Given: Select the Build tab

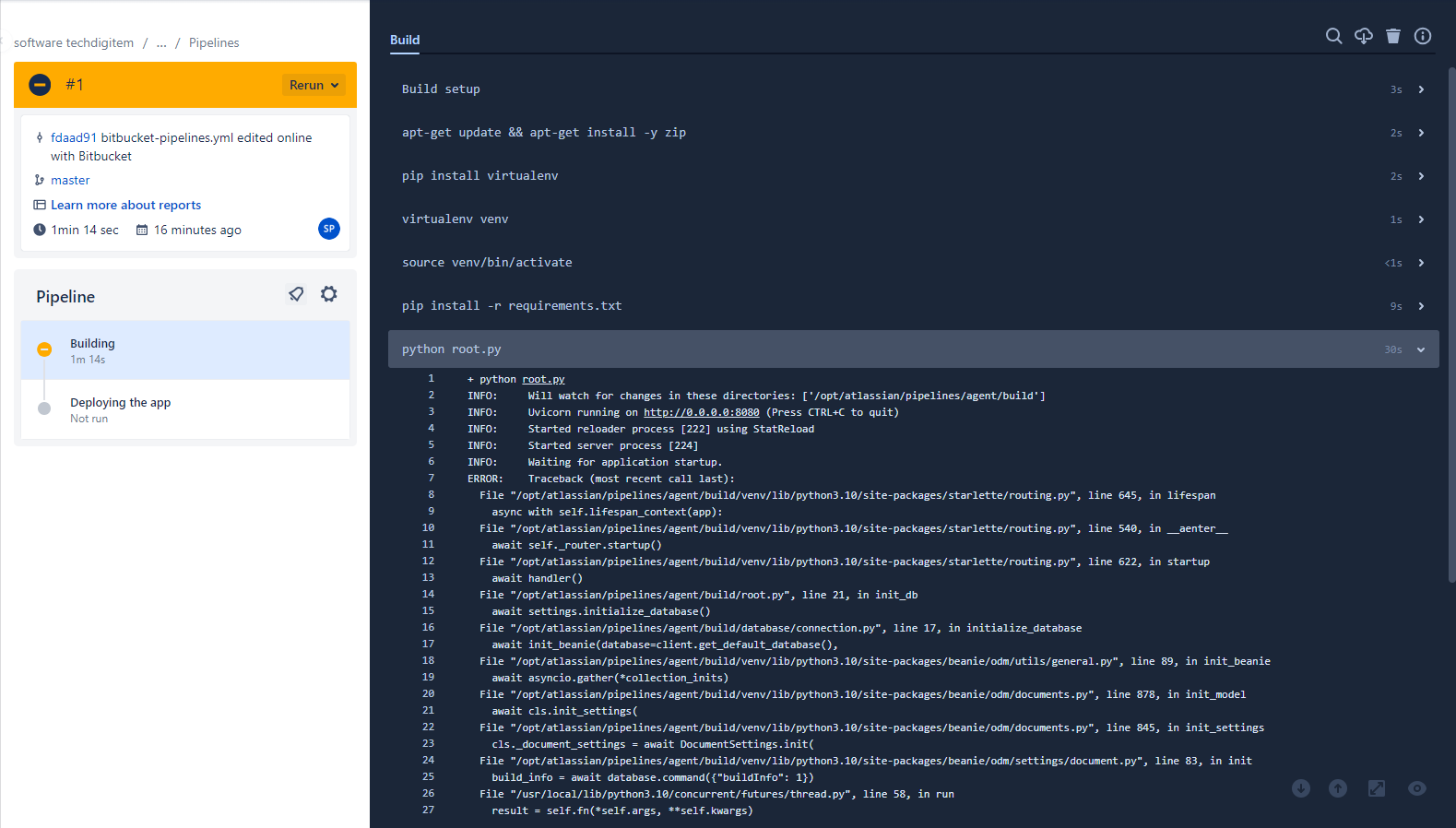Looking at the screenshot, I should point(405,40).
